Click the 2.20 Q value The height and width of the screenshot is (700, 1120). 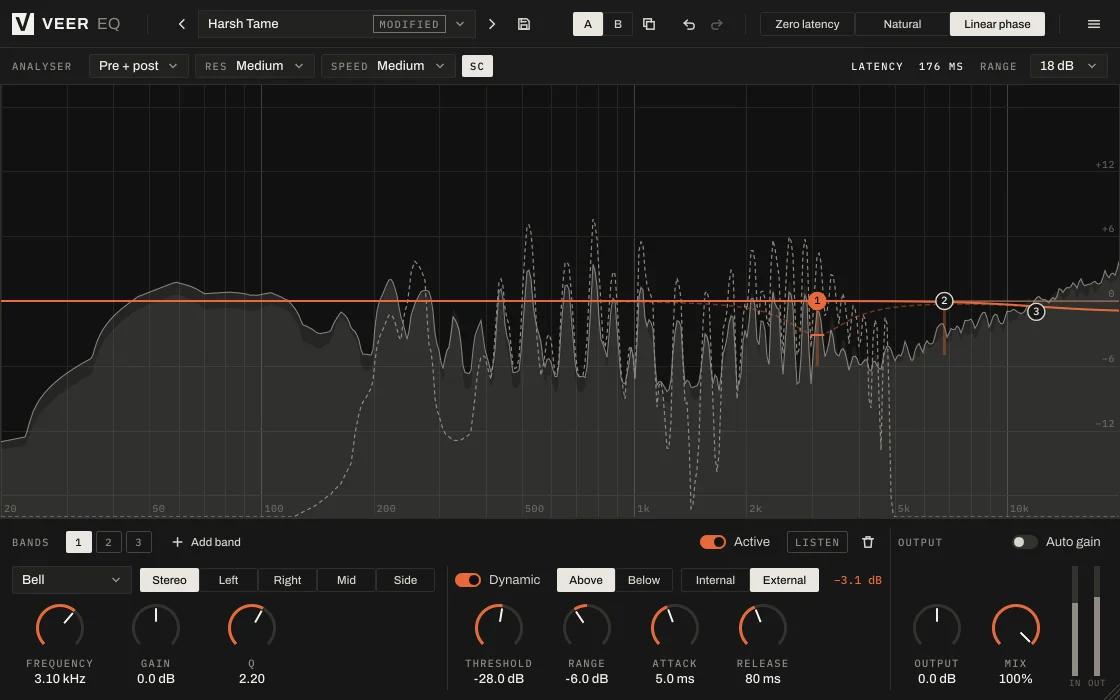[x=251, y=679]
